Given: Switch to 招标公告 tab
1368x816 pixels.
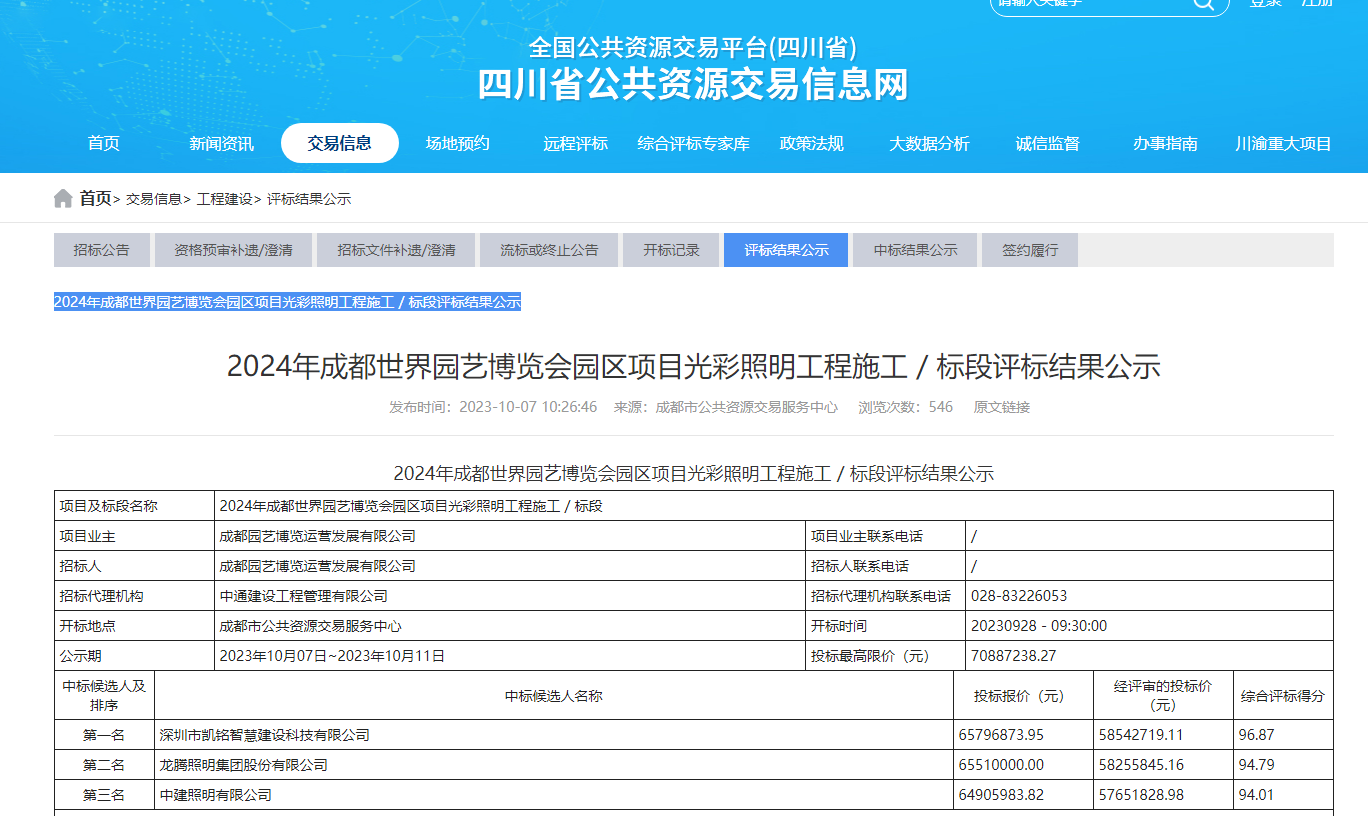Looking at the screenshot, I should (102, 250).
